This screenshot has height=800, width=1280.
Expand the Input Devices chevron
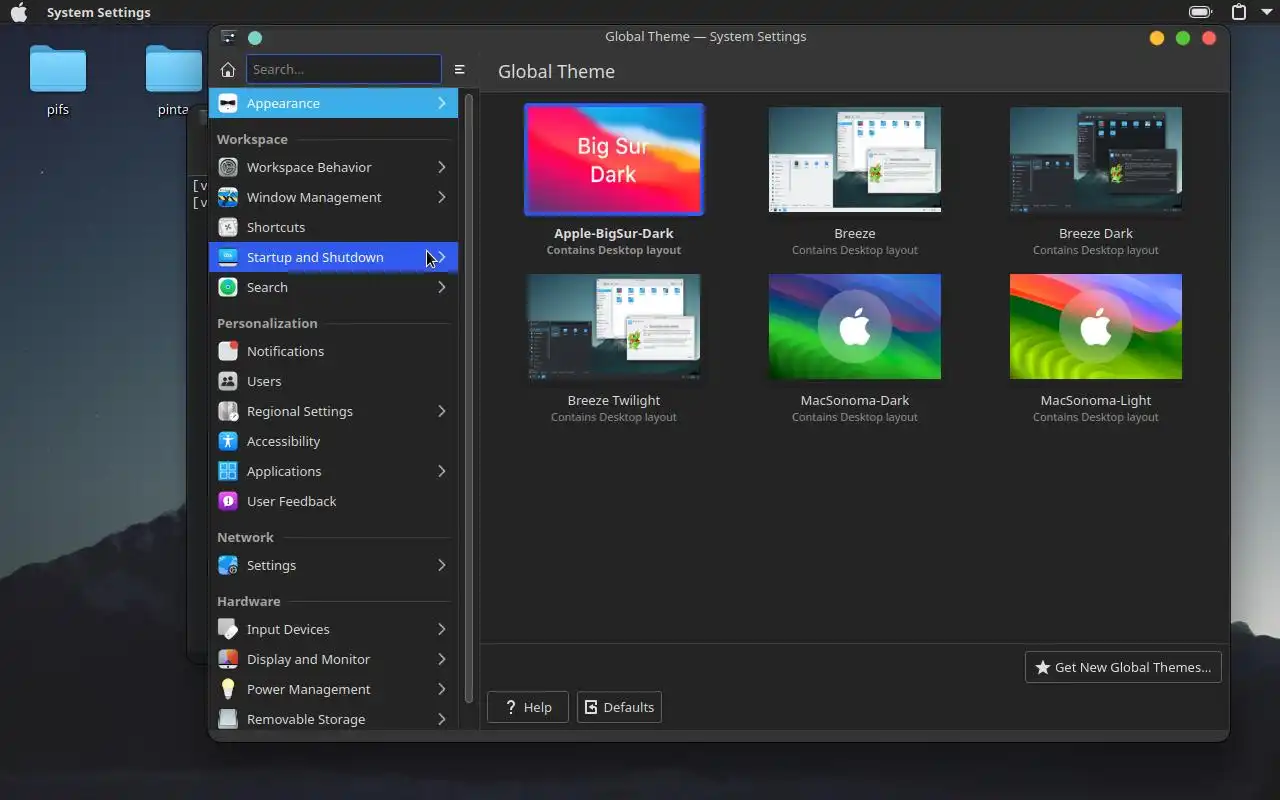pos(441,629)
